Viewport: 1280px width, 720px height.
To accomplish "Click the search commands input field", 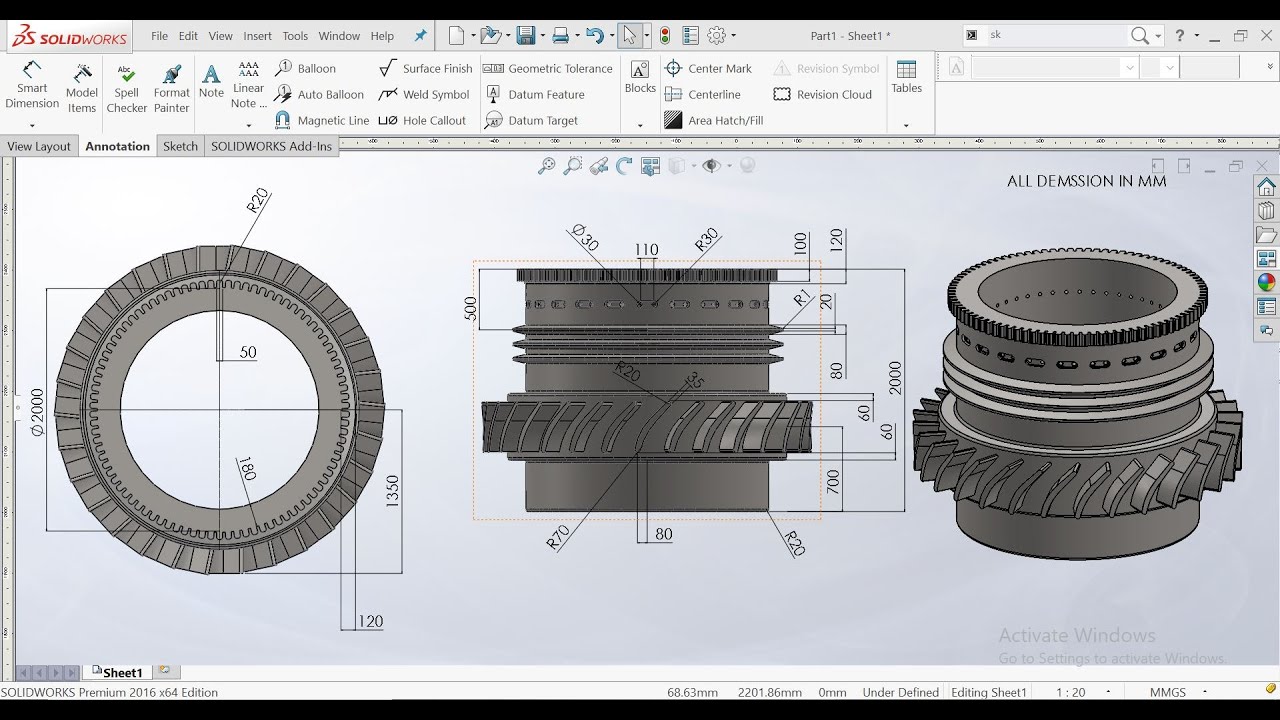I will pos(1056,35).
